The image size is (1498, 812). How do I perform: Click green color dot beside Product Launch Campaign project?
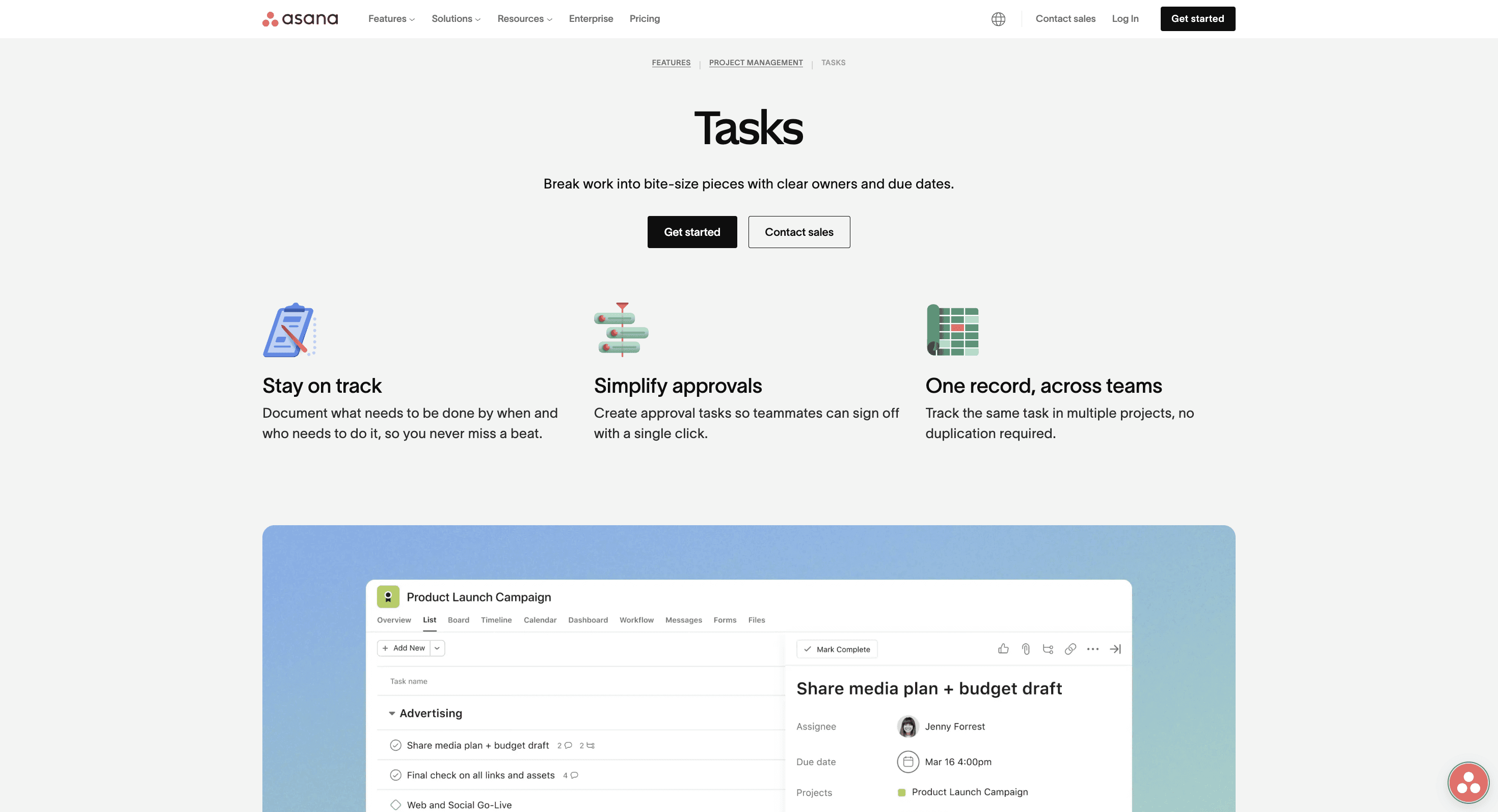(x=901, y=792)
